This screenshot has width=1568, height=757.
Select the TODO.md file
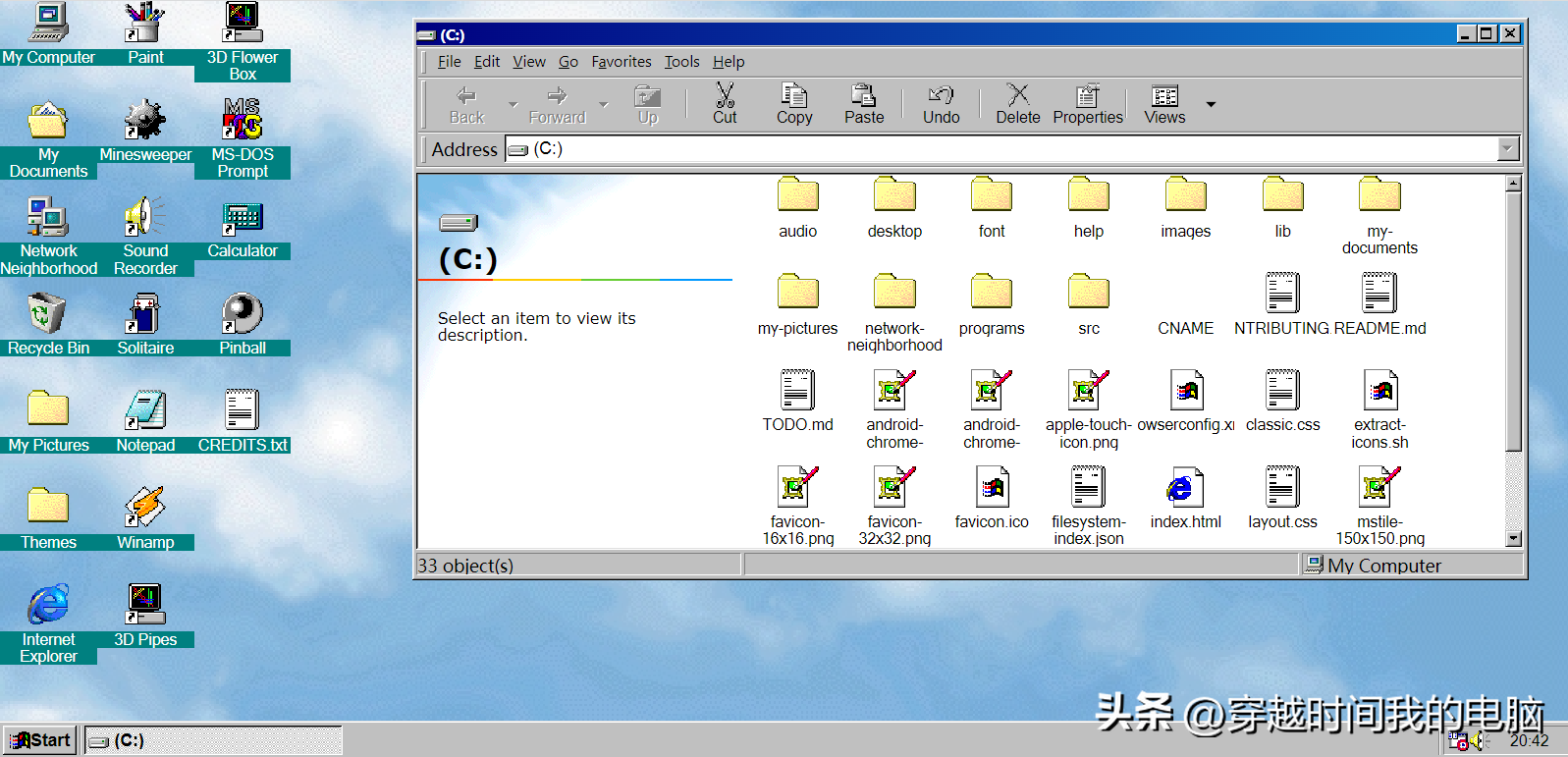[x=797, y=402]
